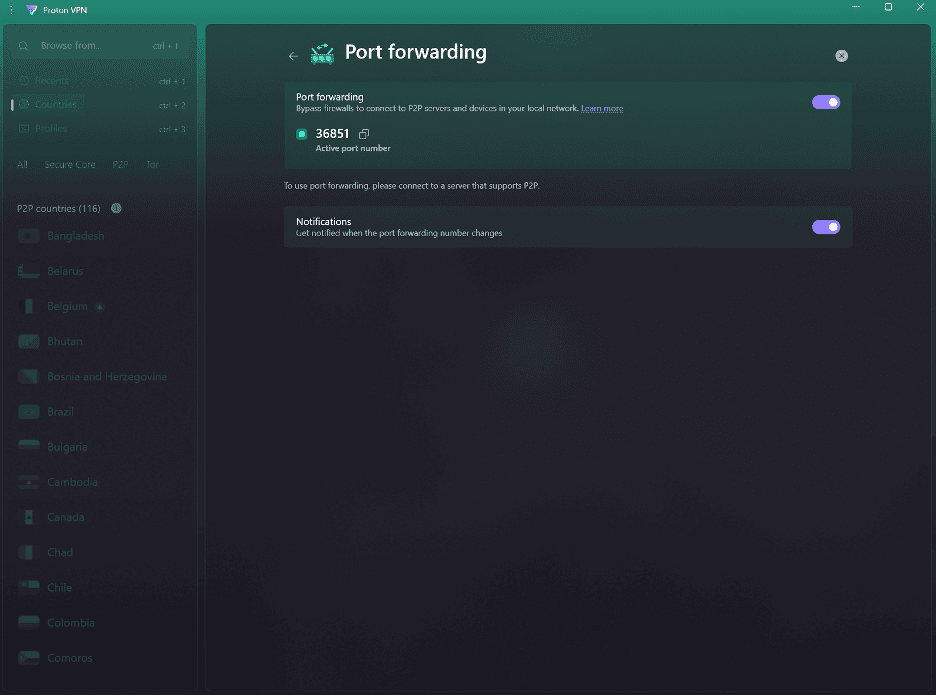Select the P2P filter button
Image resolution: width=936 pixels, height=696 pixels.
click(x=120, y=164)
